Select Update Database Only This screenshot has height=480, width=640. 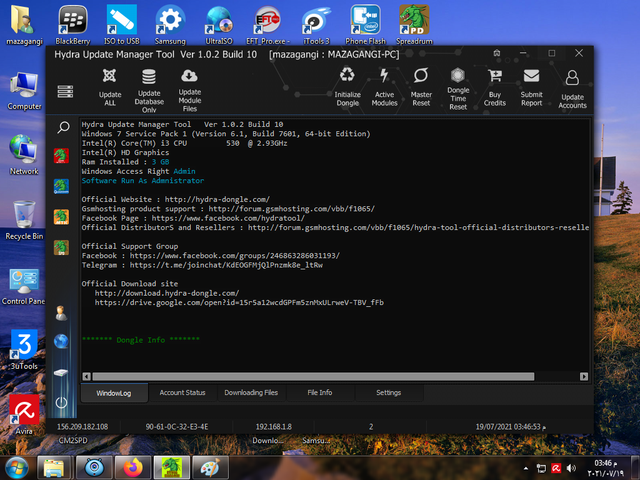pyautogui.click(x=149, y=90)
